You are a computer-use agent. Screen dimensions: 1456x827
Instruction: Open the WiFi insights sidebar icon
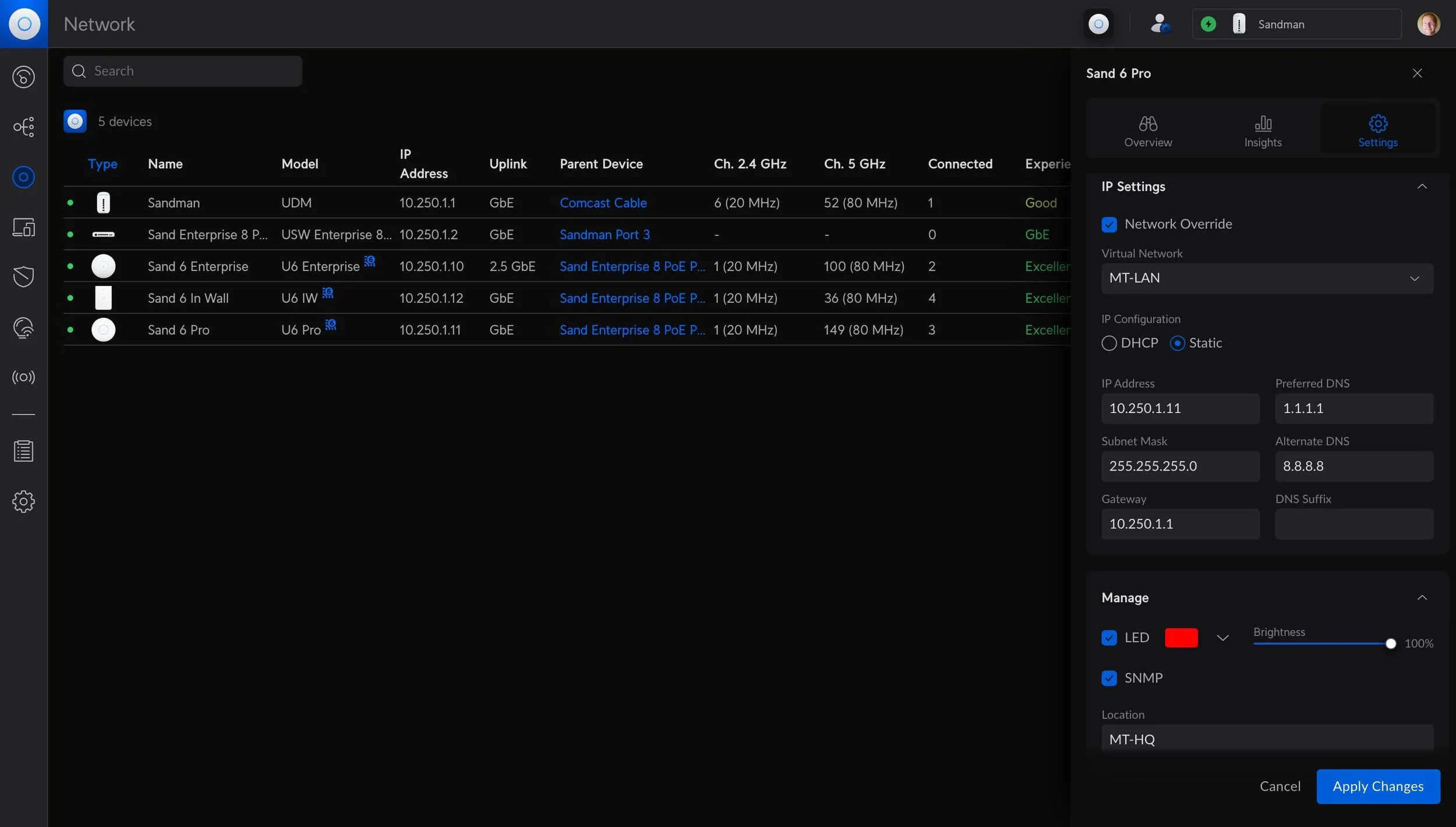coord(23,327)
